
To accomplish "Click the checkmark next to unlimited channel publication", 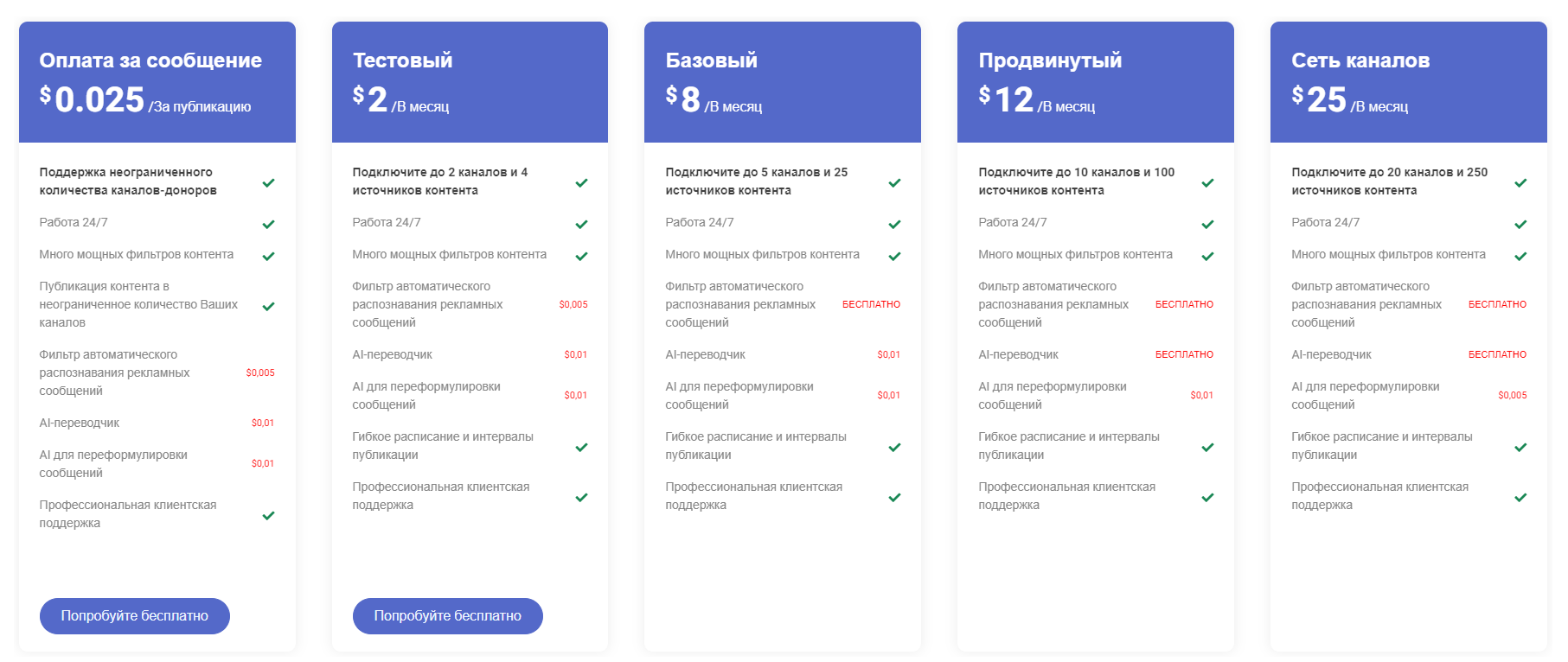I will point(269,306).
